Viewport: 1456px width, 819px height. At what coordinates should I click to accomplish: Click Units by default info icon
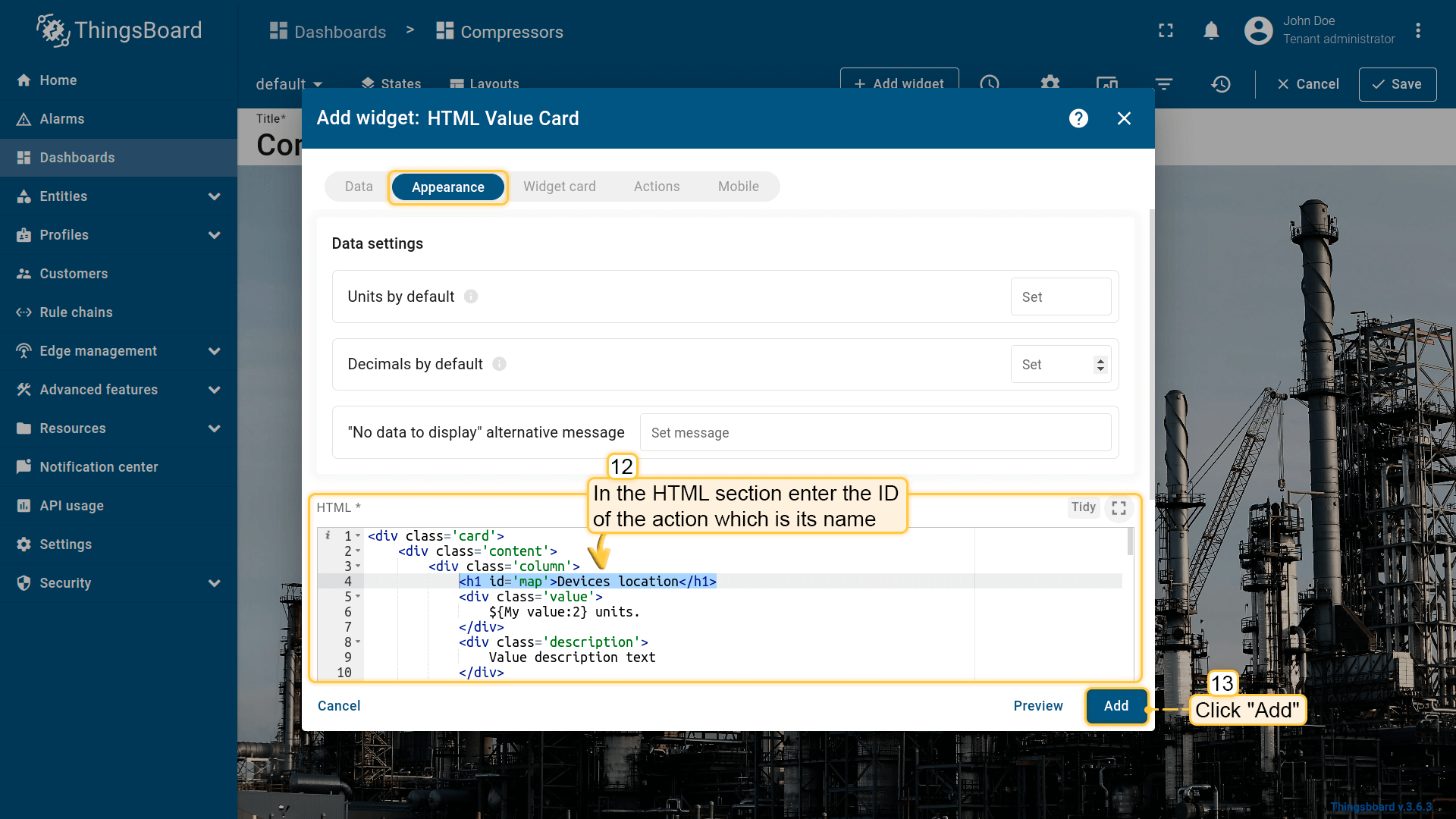click(471, 297)
